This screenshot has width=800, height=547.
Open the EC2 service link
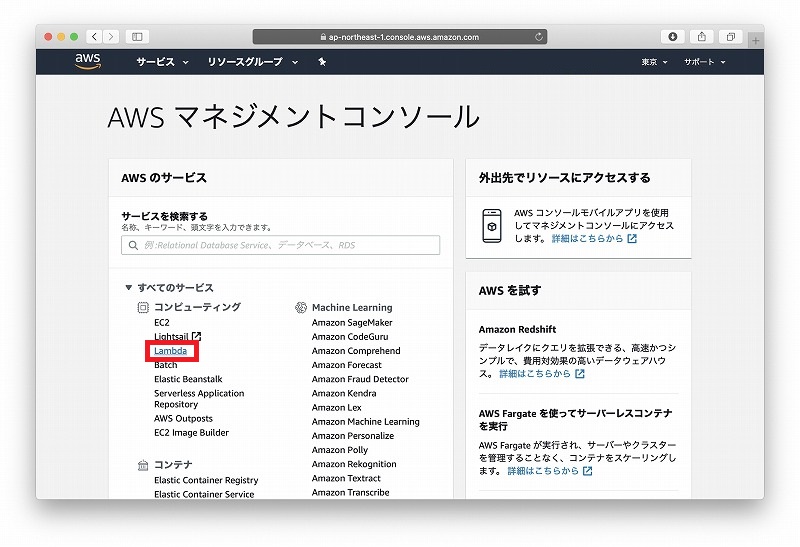[x=162, y=323]
